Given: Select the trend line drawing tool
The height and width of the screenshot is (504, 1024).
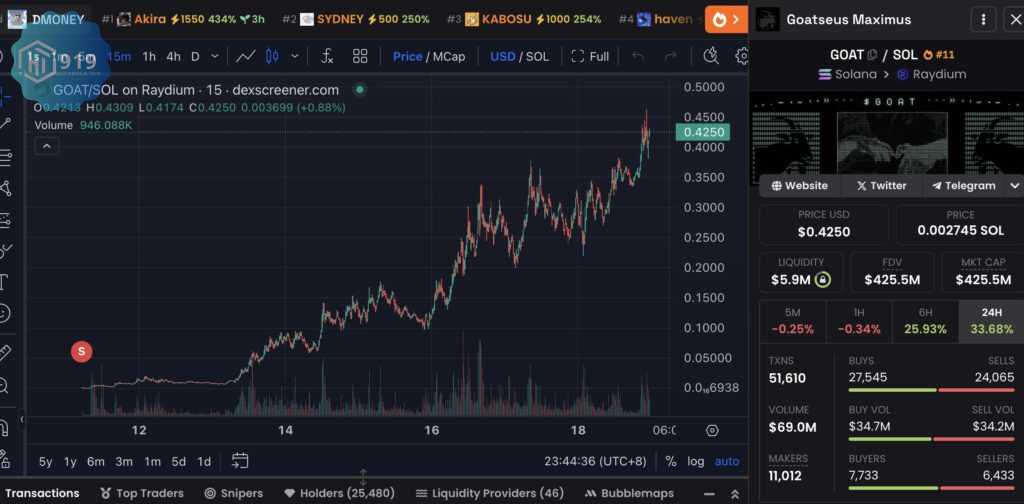Looking at the screenshot, I should coord(5,123).
